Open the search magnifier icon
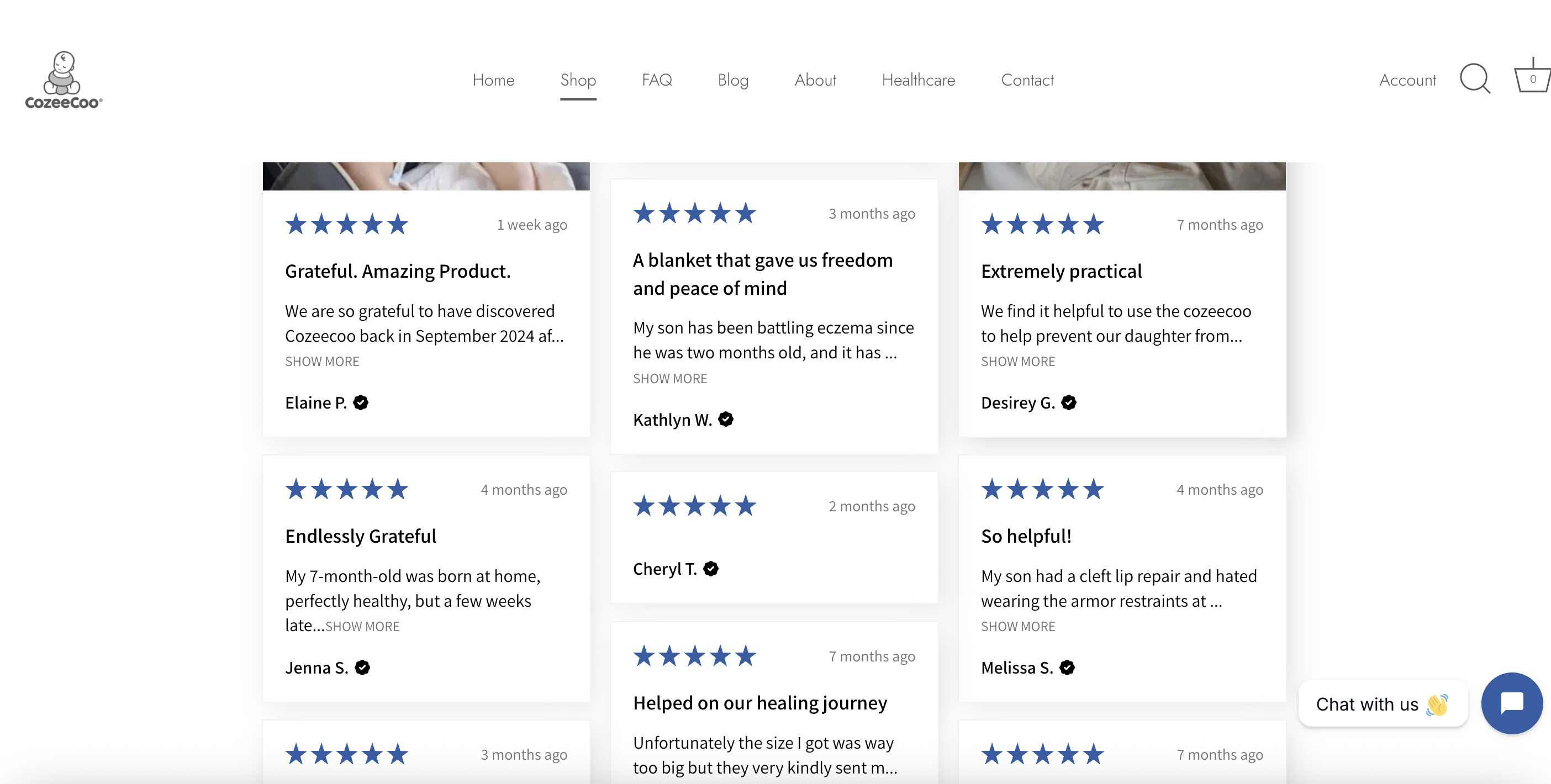Viewport: 1551px width, 784px height. [1475, 79]
